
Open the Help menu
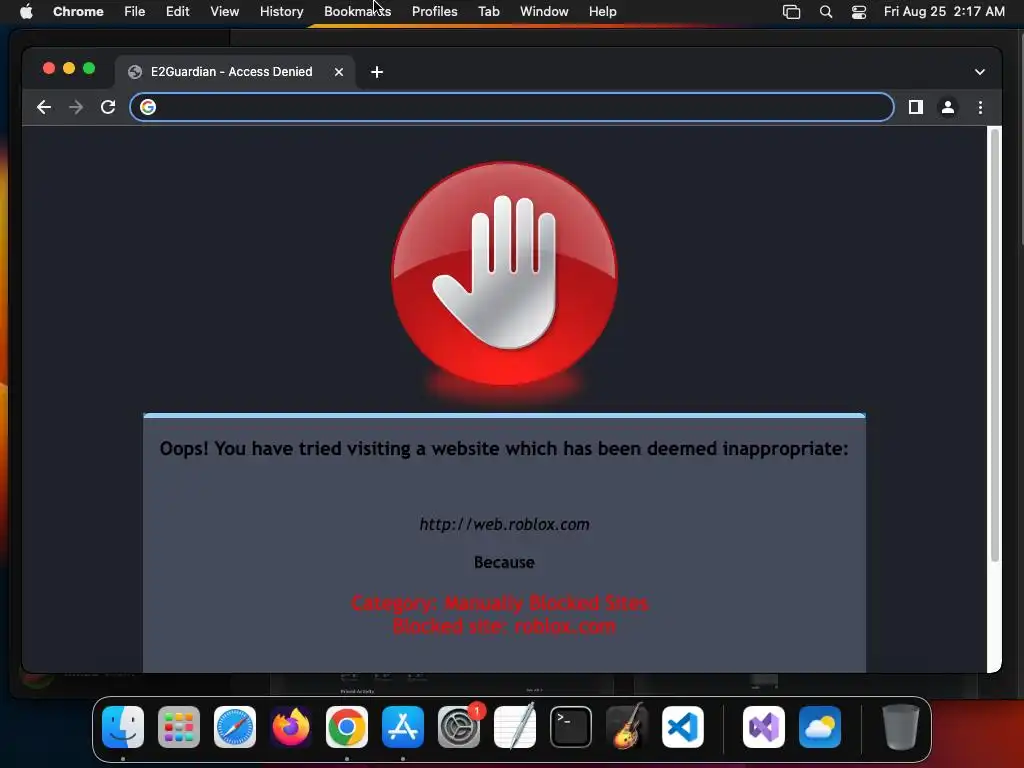[602, 11]
